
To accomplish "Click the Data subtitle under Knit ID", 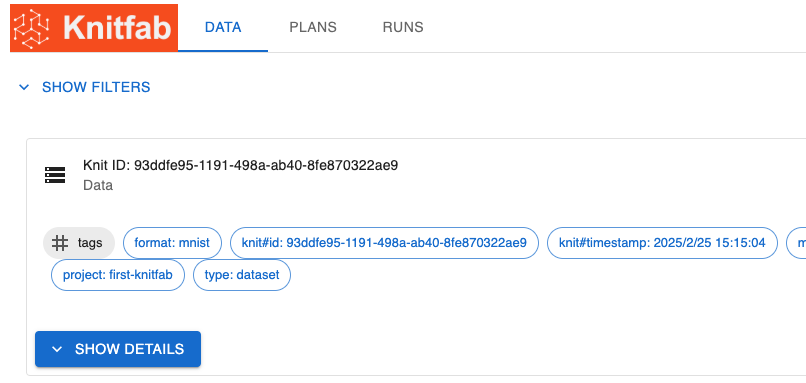I will pyautogui.click(x=98, y=185).
